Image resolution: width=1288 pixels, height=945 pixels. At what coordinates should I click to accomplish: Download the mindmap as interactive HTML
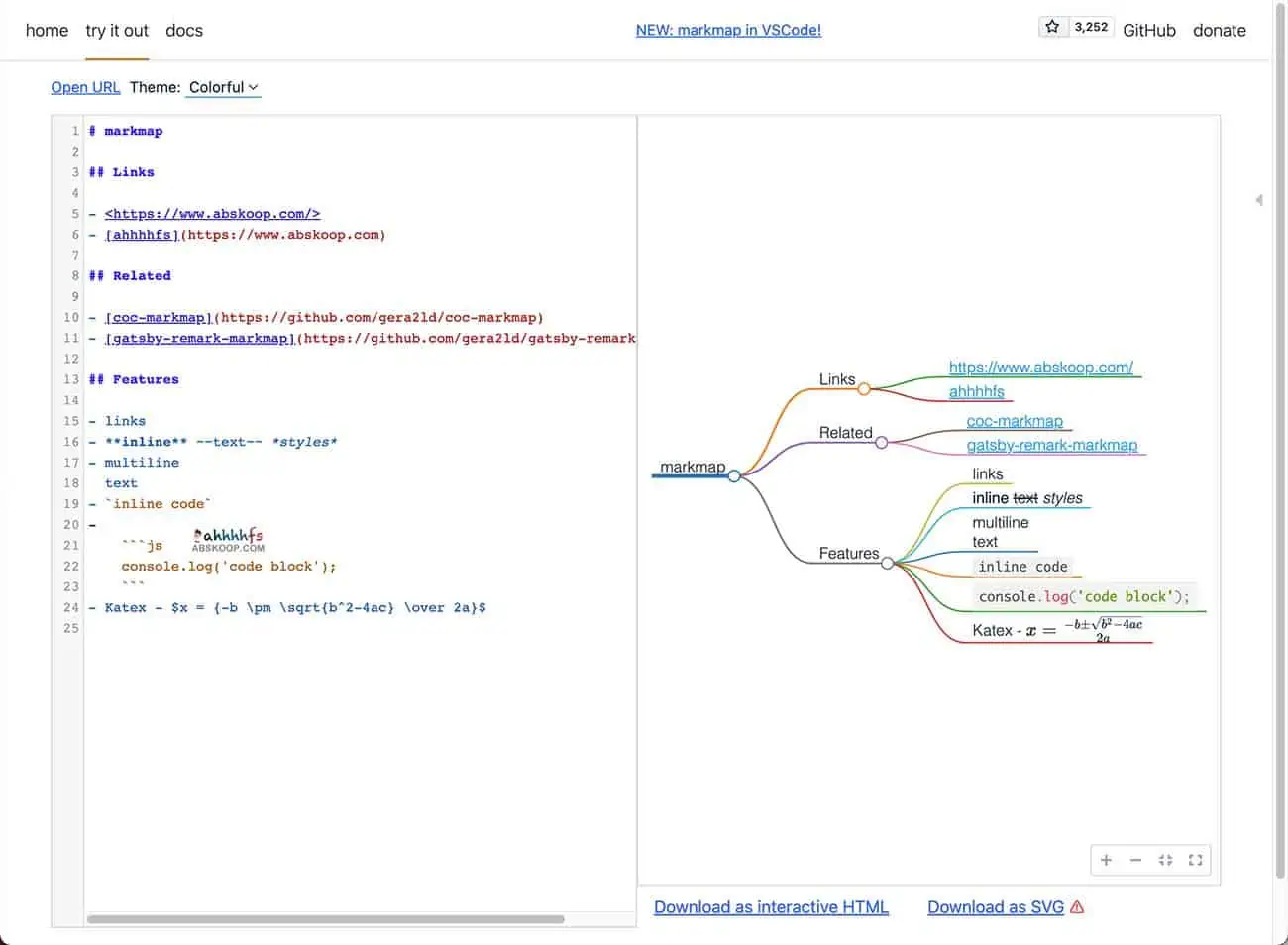(771, 907)
